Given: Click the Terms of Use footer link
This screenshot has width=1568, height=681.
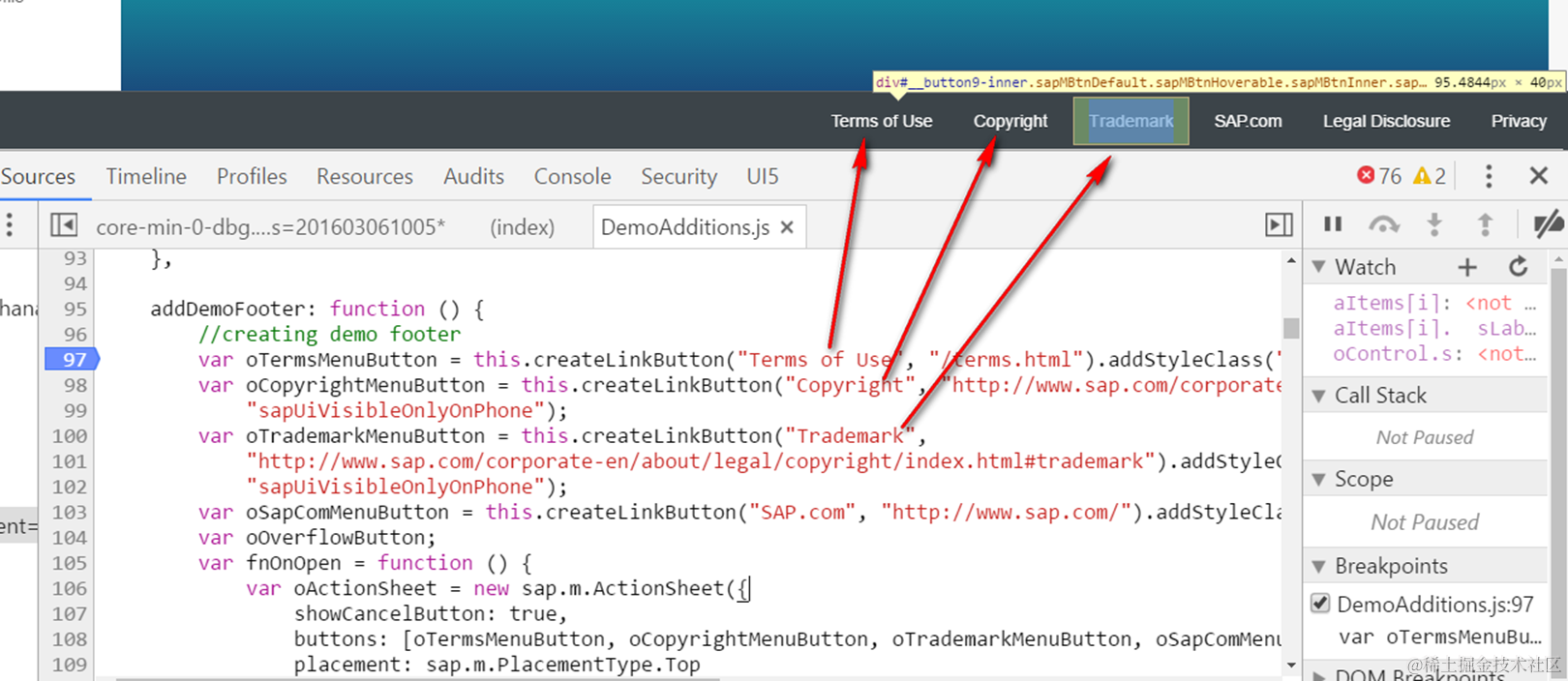Looking at the screenshot, I should point(882,121).
